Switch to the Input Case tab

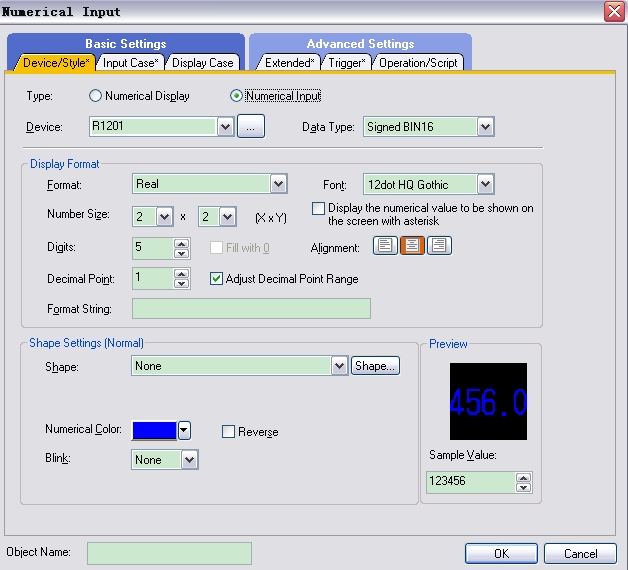point(130,63)
